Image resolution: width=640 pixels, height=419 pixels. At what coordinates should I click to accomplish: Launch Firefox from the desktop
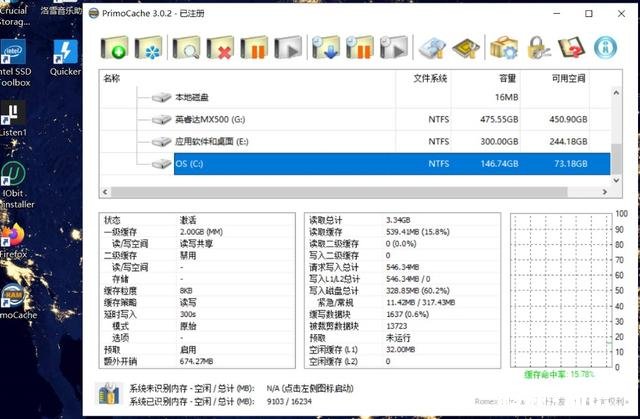(13, 241)
